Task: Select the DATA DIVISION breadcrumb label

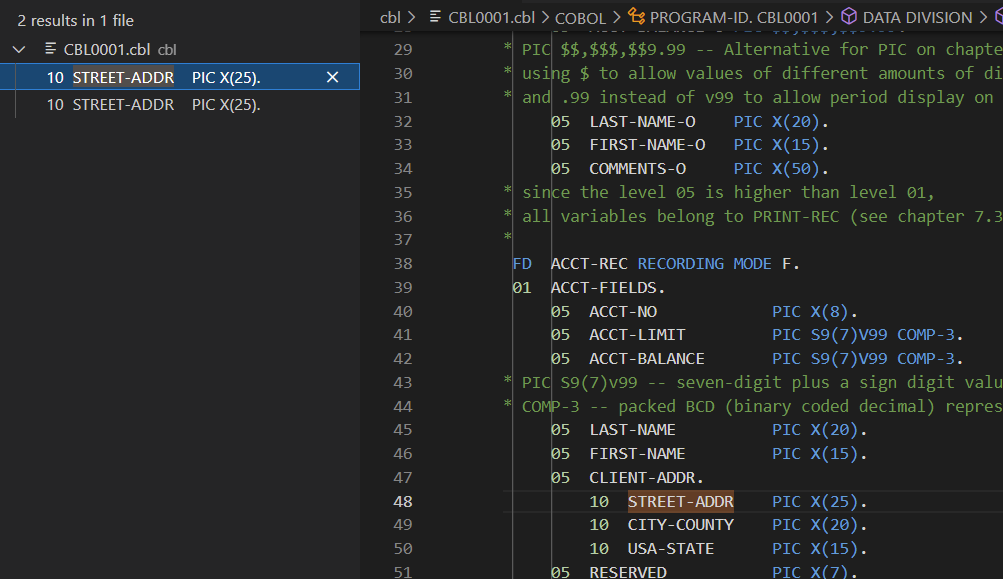Action: [917, 17]
